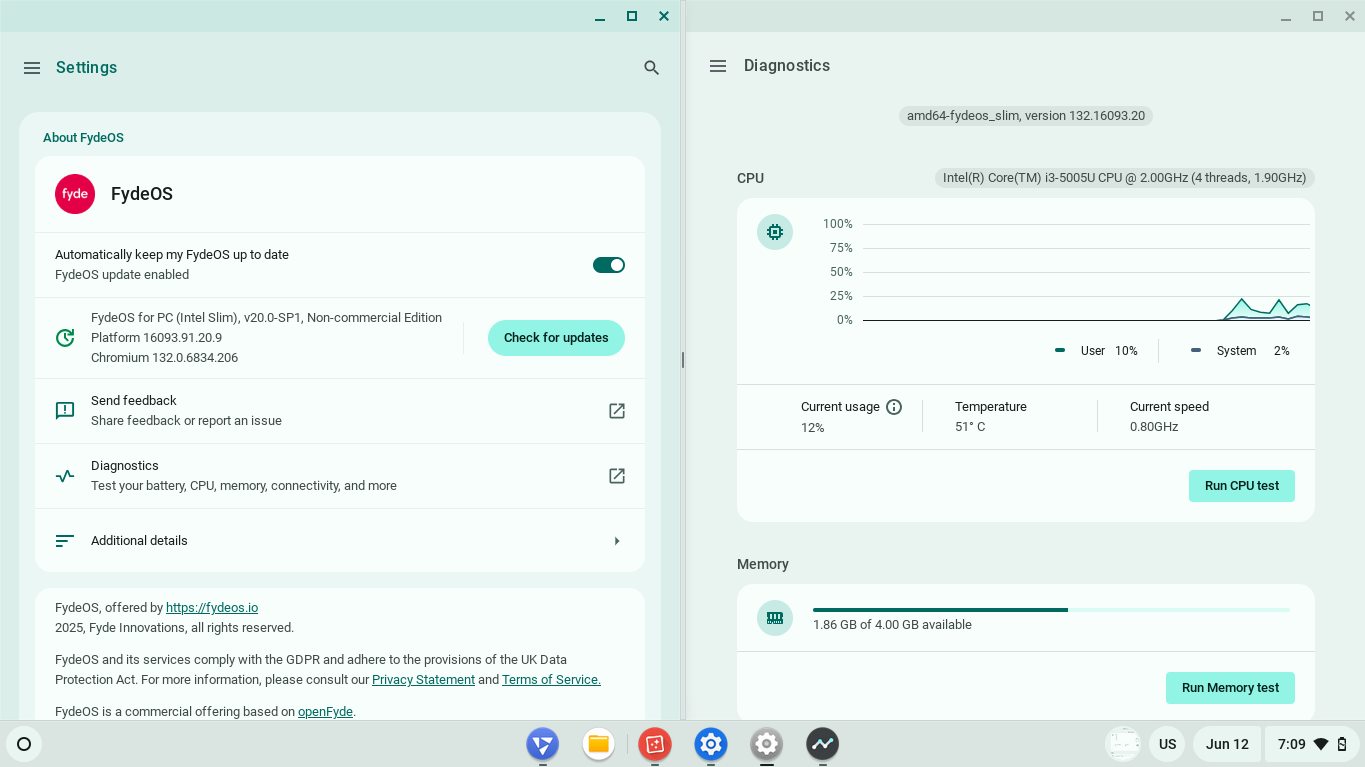Screen dimensions: 1365x767
Task: Click the Files app in the shelf
Action: pos(599,744)
